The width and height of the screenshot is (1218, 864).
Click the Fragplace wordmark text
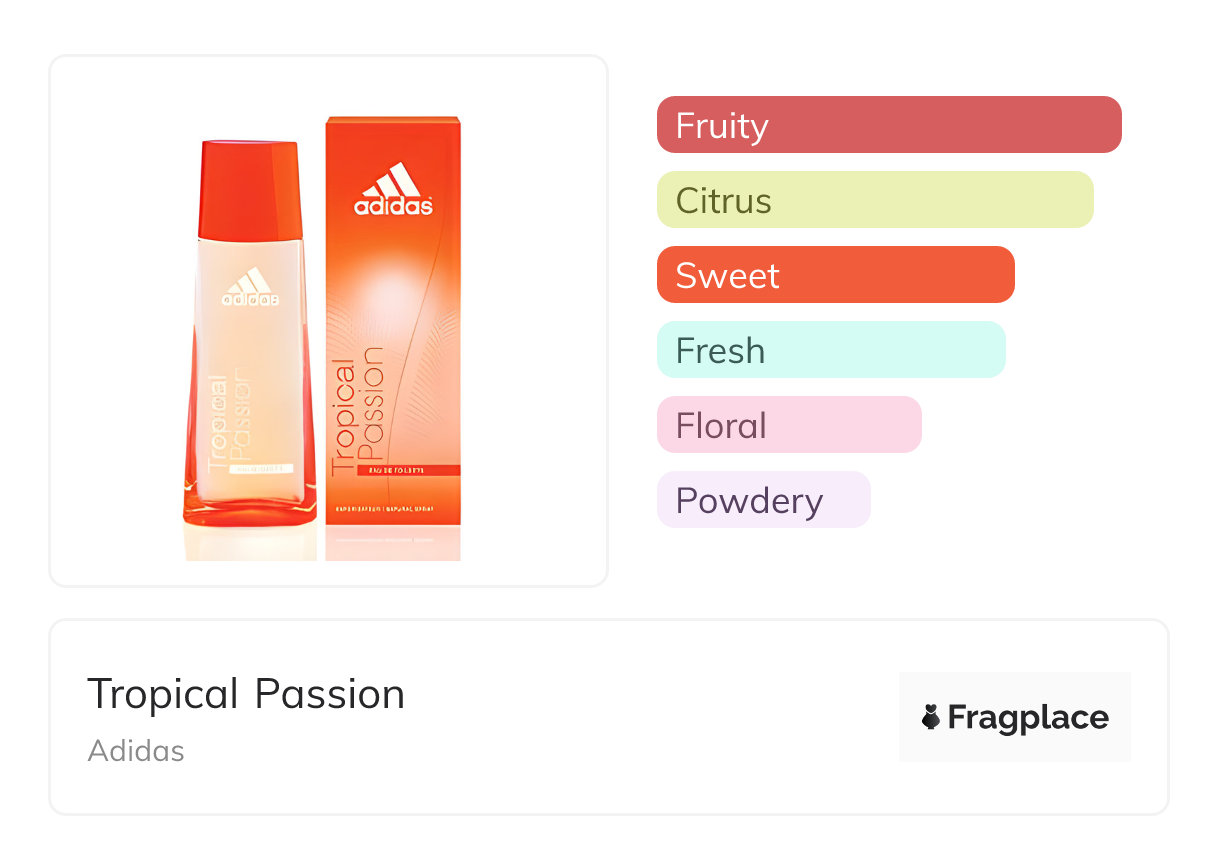[1028, 718]
